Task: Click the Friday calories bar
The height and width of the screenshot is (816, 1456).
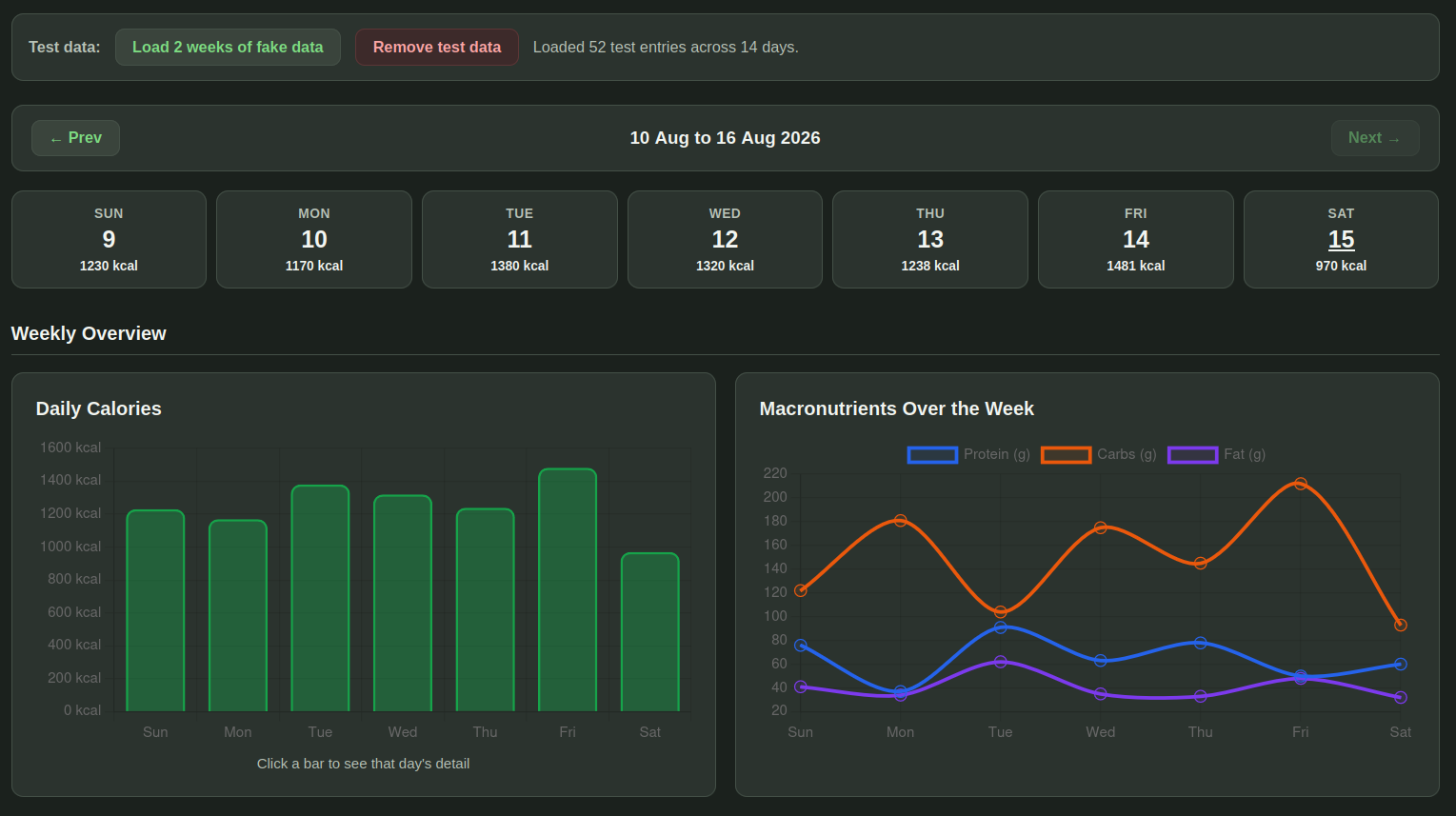Action: (x=568, y=589)
